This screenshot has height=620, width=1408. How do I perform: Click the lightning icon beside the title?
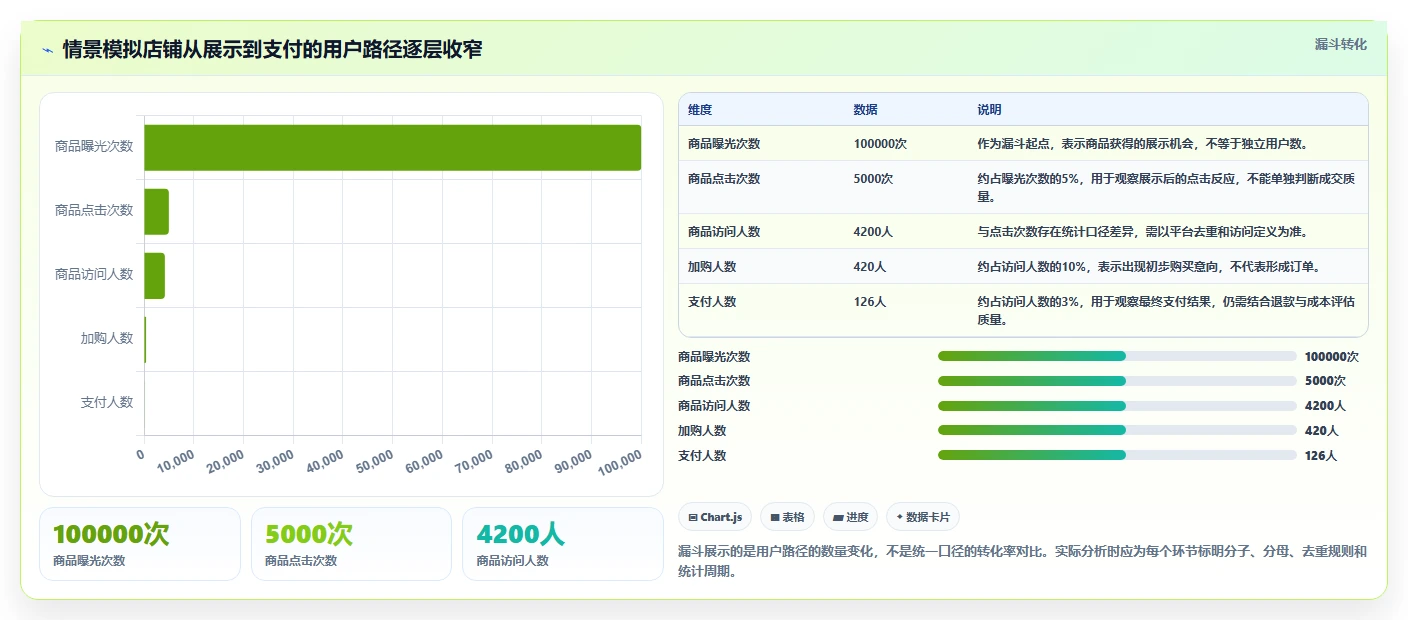[x=48, y=49]
